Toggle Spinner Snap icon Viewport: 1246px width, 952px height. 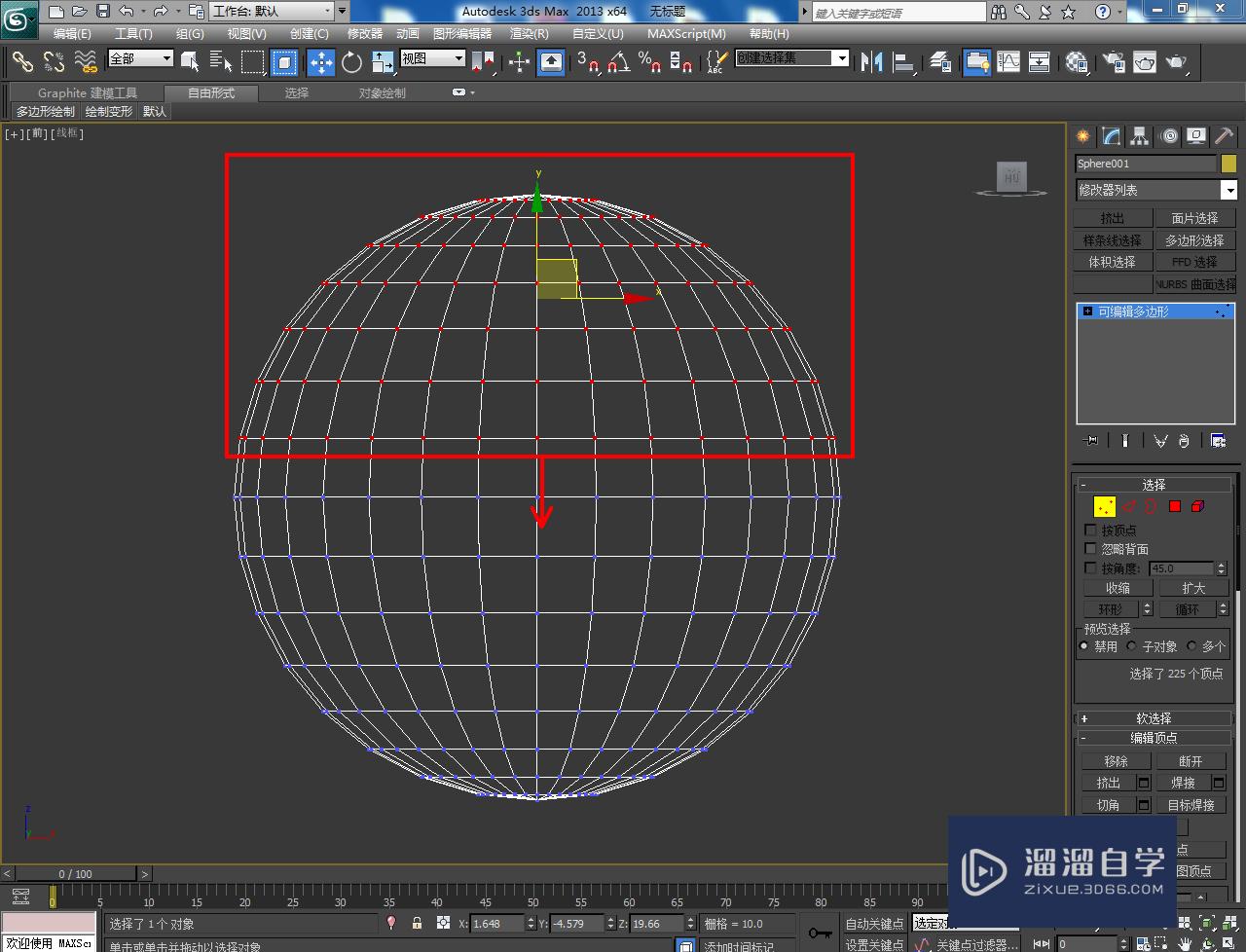tap(681, 62)
